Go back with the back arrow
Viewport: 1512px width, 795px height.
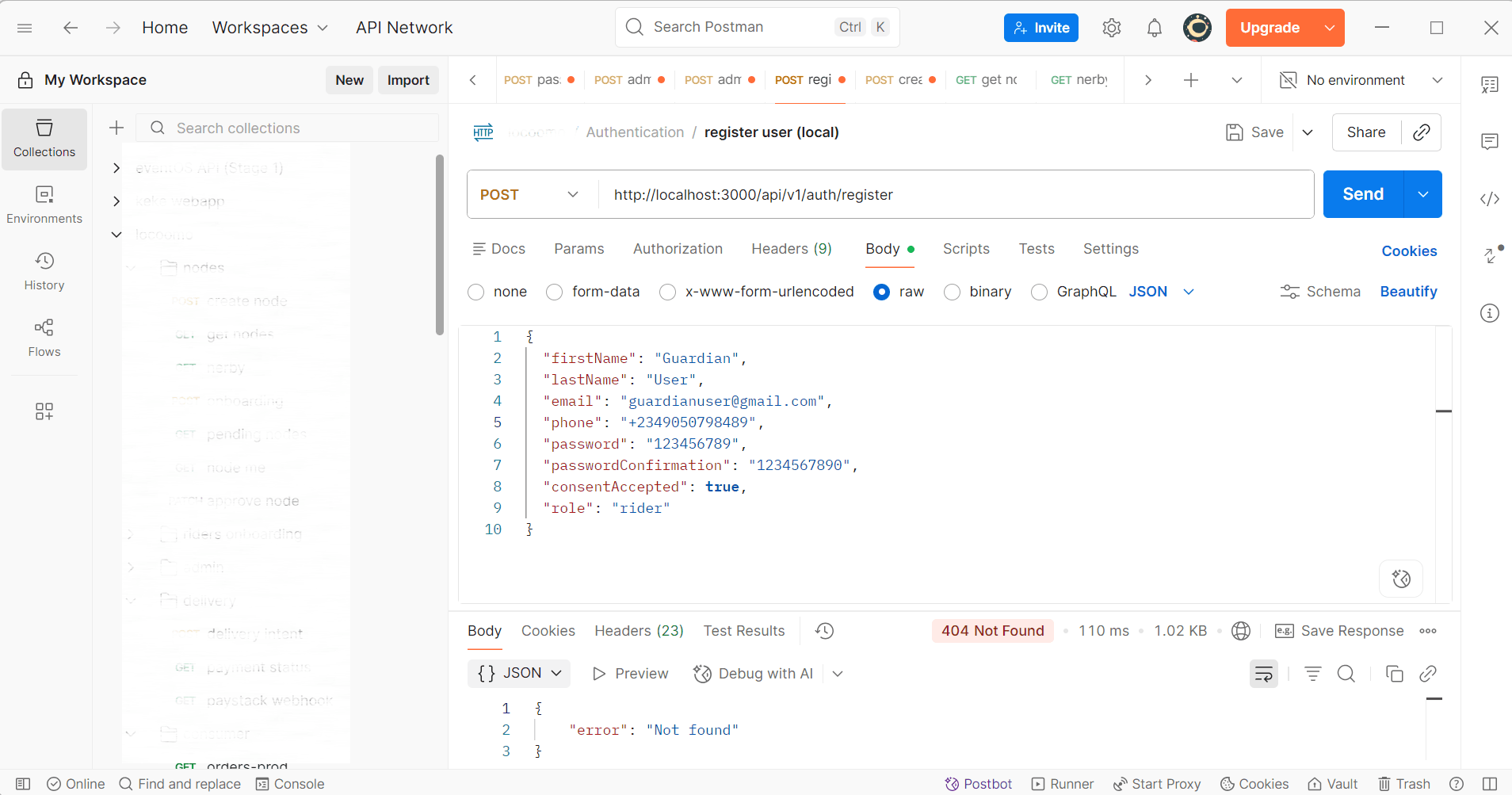coord(71,28)
